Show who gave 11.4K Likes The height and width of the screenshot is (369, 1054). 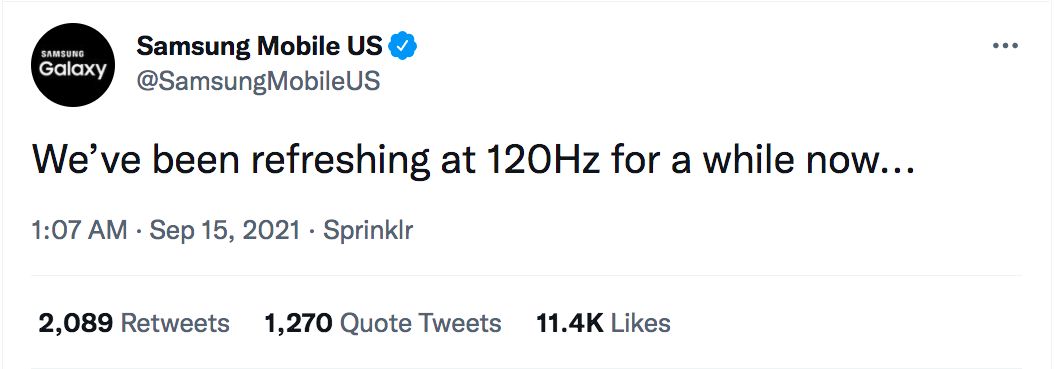604,323
